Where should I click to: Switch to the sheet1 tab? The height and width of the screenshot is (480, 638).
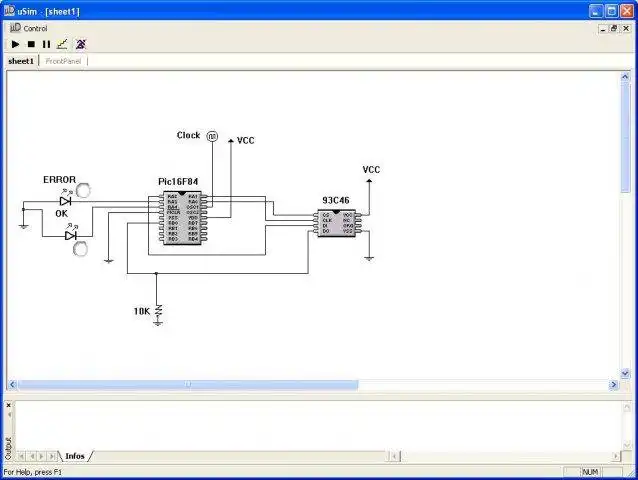(21, 61)
